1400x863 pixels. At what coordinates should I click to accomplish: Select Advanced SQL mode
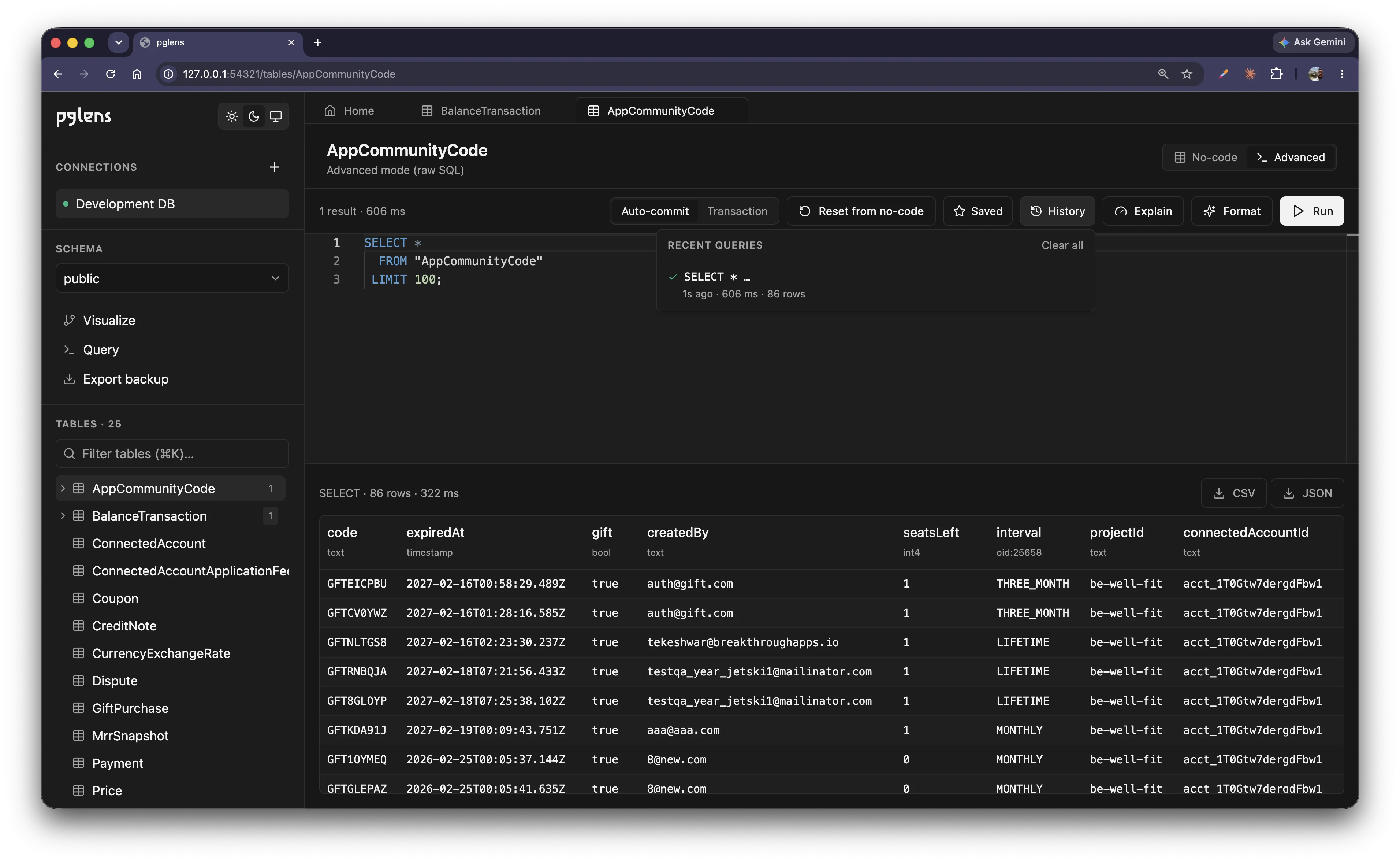(x=1291, y=158)
